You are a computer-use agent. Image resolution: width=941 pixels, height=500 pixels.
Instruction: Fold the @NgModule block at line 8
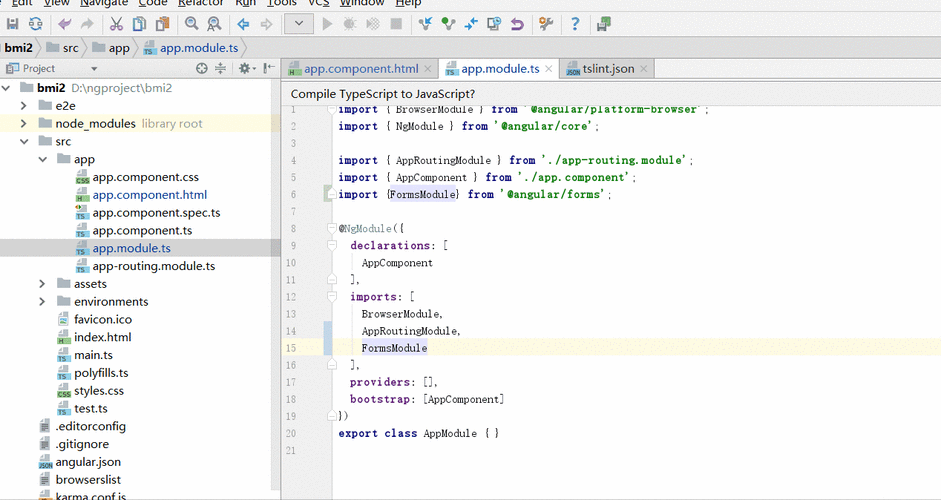coord(332,229)
